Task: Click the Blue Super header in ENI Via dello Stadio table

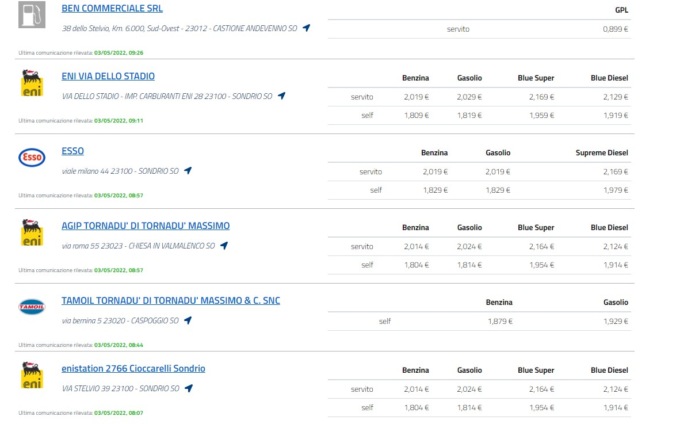Action: click(536, 78)
